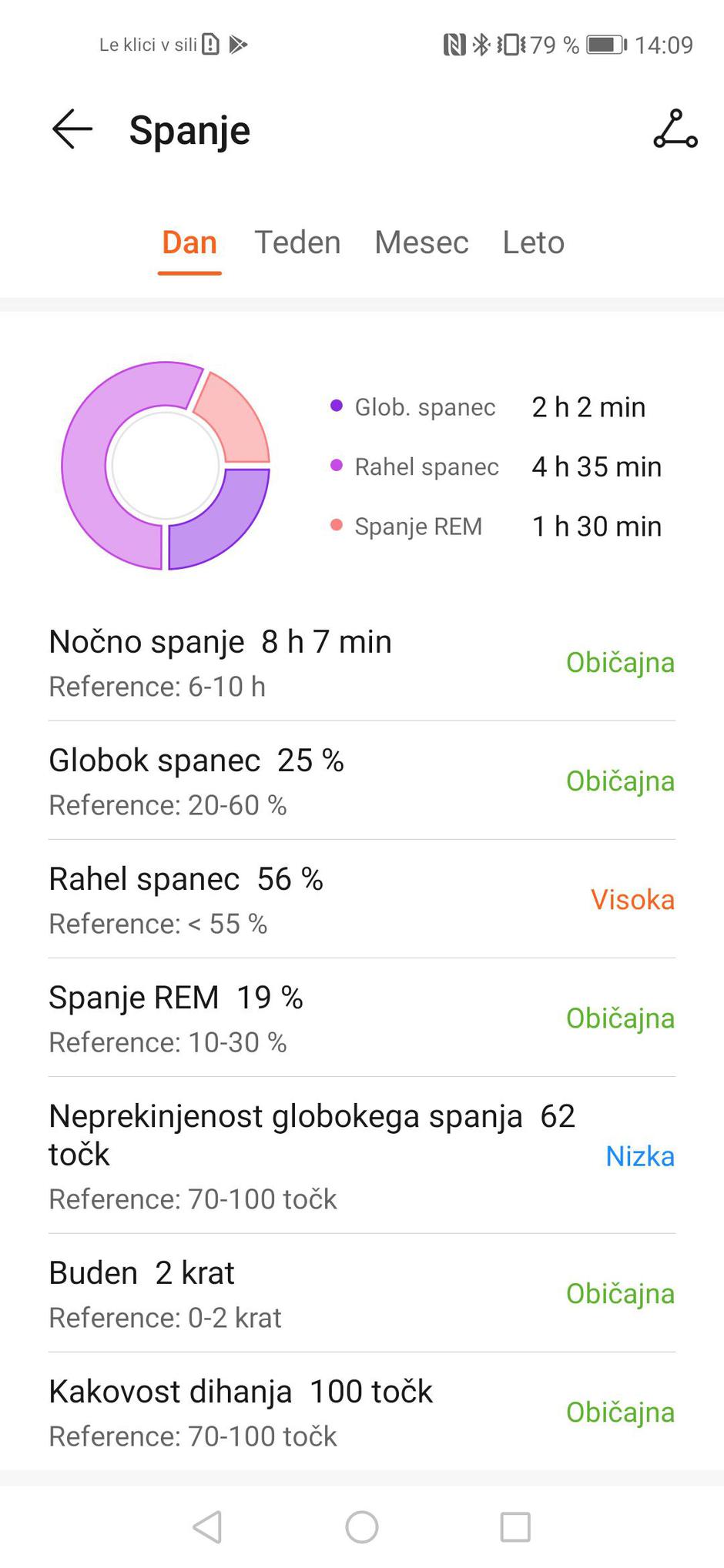
Task: Switch to the Mesec tab
Action: (x=421, y=242)
